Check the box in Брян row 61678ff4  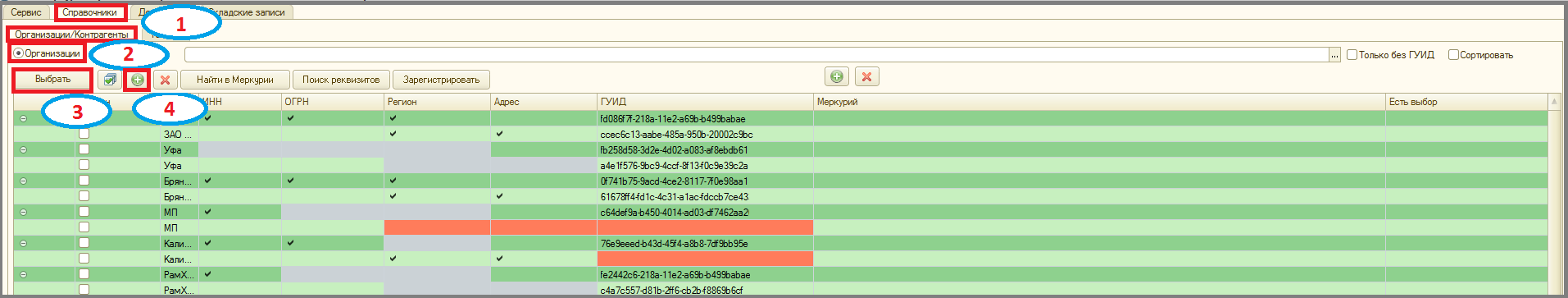(84, 196)
